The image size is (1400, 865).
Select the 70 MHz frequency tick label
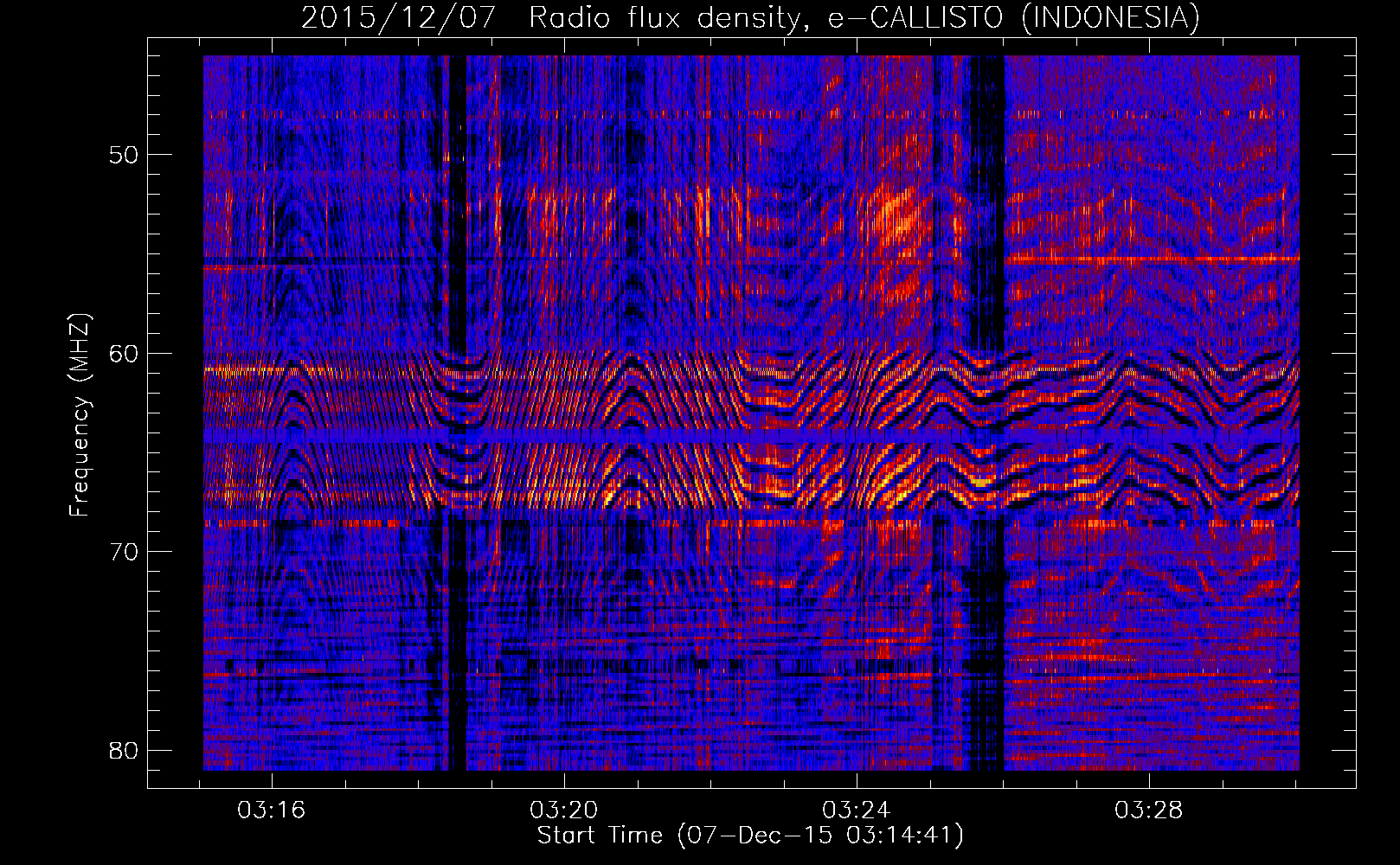[x=124, y=551]
